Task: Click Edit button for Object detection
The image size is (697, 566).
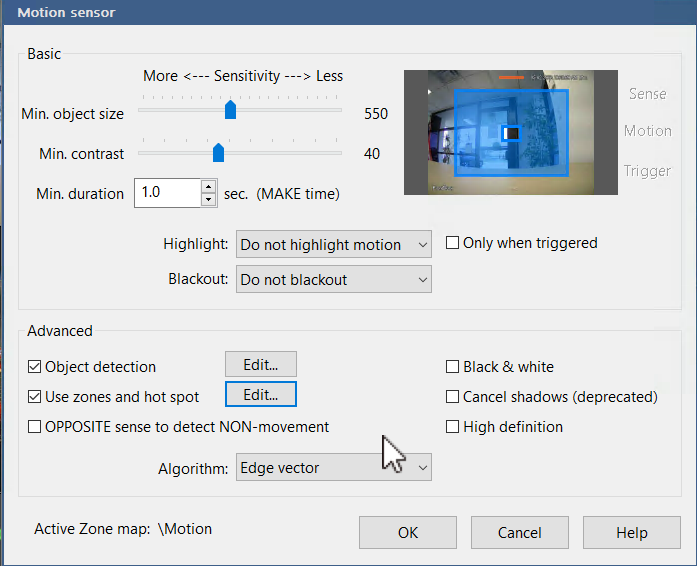Action: [261, 365]
